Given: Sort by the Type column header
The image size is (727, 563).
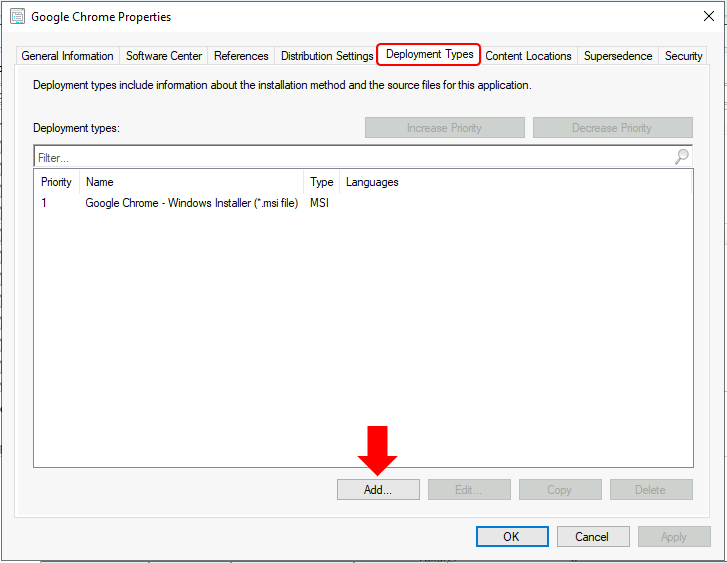Looking at the screenshot, I should pyautogui.click(x=321, y=182).
